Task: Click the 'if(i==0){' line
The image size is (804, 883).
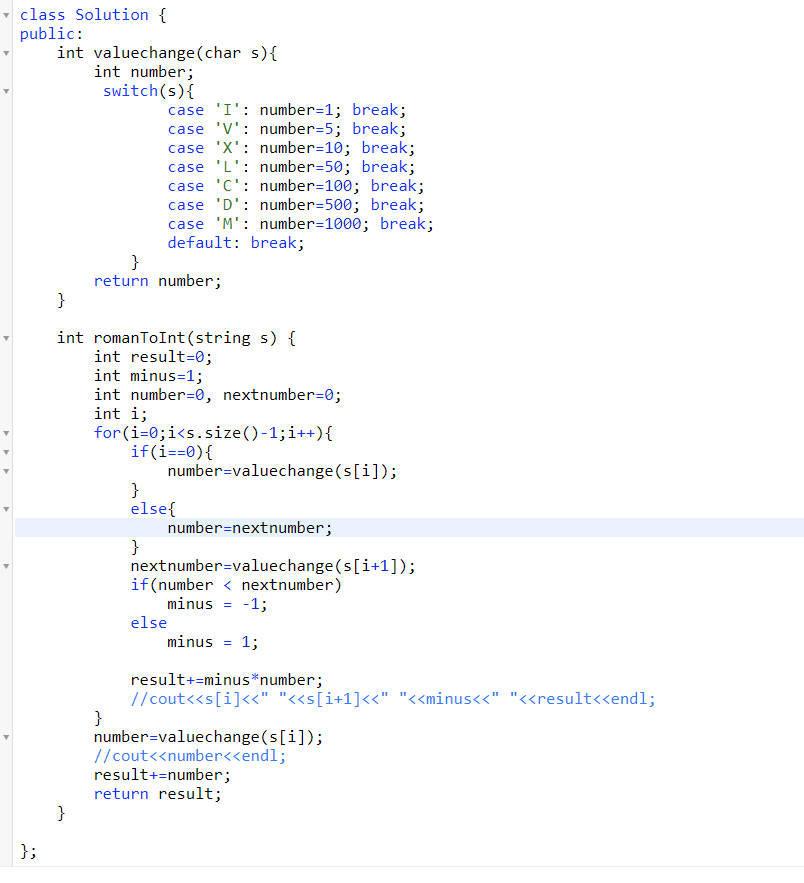Action: click(172, 452)
